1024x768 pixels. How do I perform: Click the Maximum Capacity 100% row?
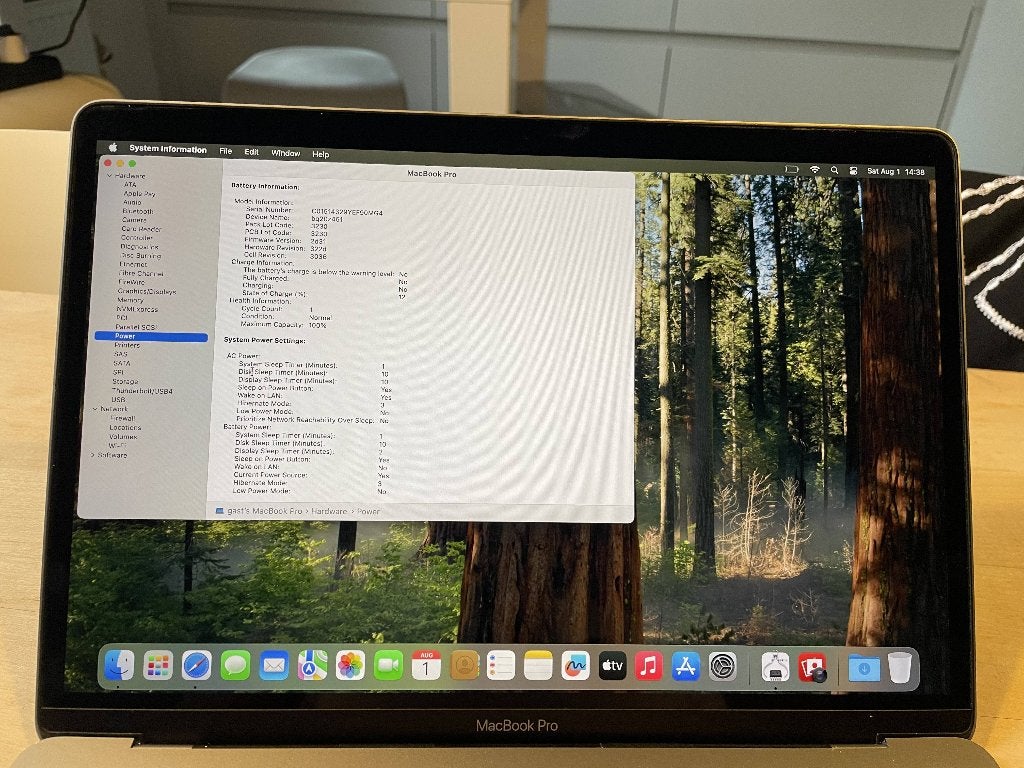283,325
